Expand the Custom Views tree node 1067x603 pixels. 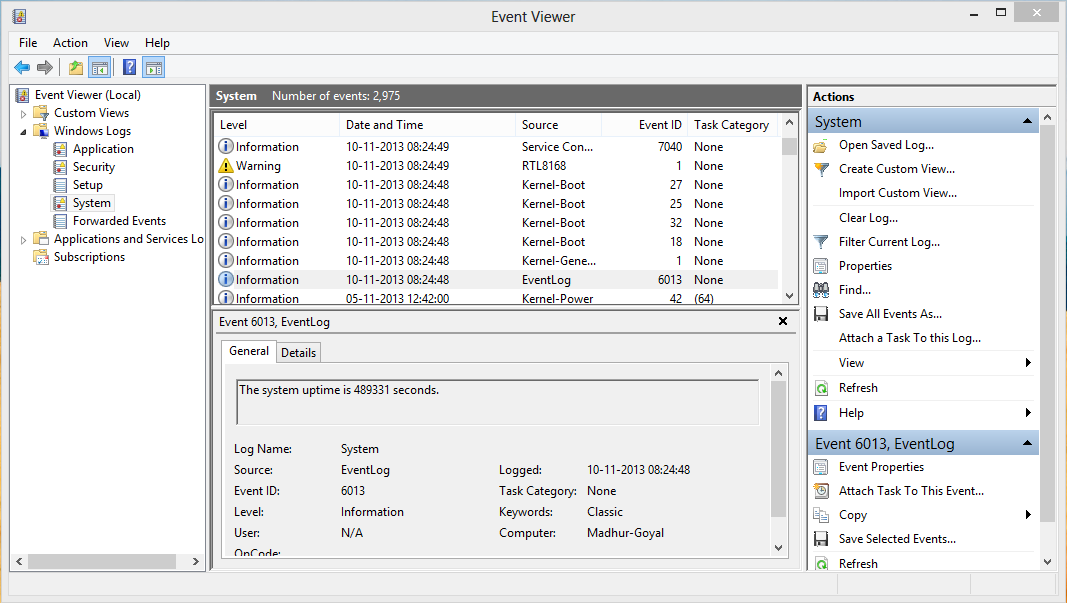[x=23, y=114]
